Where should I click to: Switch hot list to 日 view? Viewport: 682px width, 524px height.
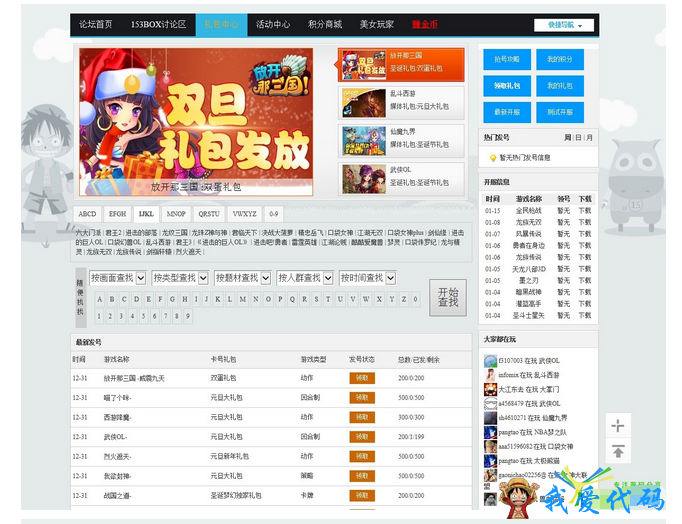point(578,137)
